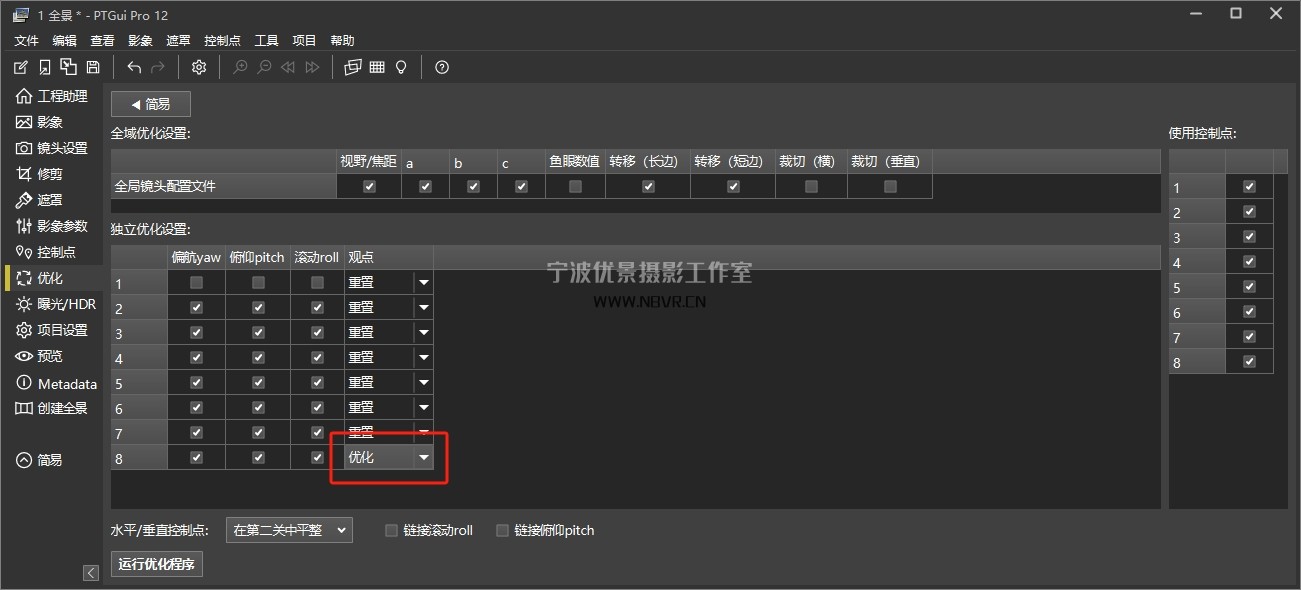Click the save project floppy icon

93,67
